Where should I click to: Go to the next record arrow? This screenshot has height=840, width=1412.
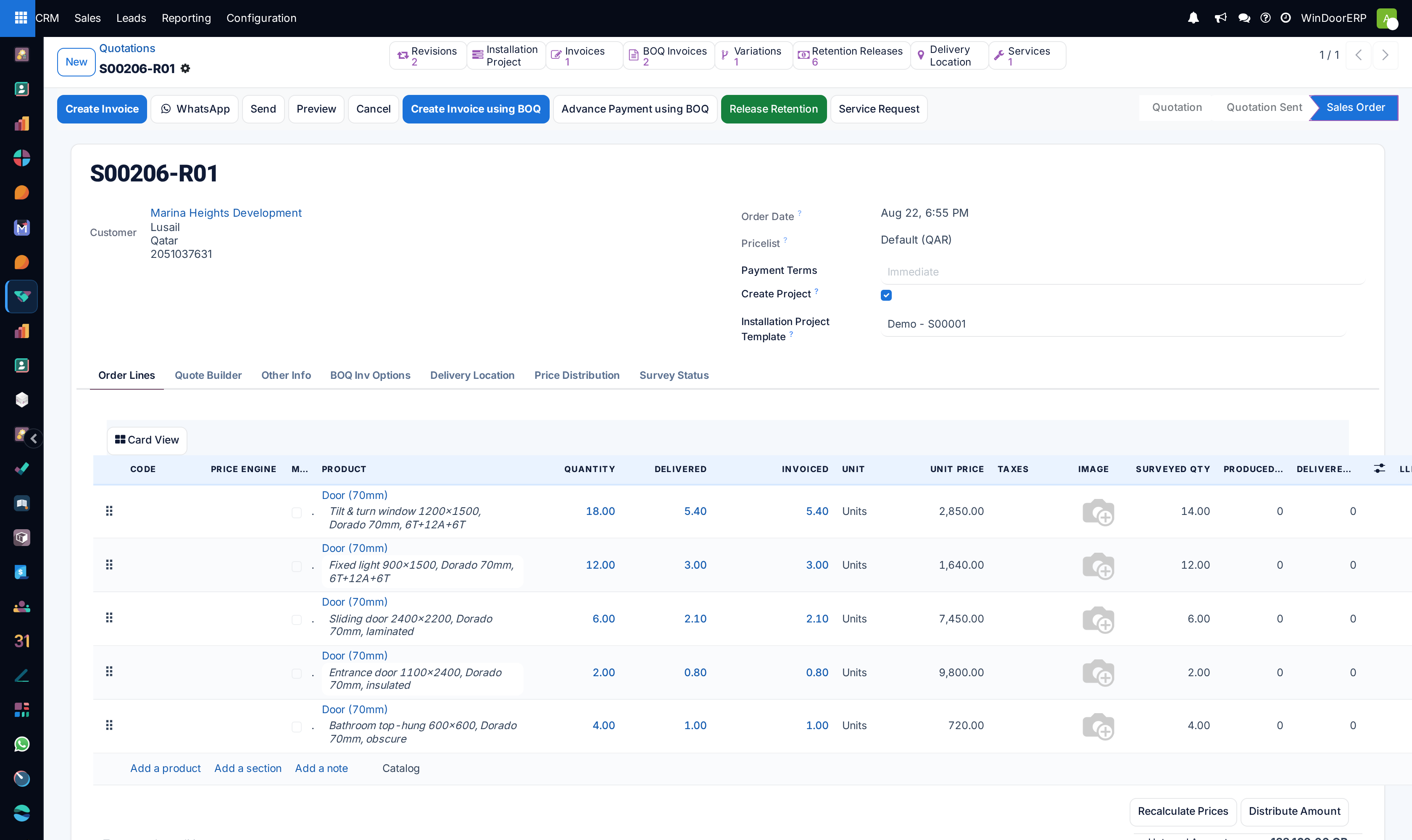coord(1385,55)
